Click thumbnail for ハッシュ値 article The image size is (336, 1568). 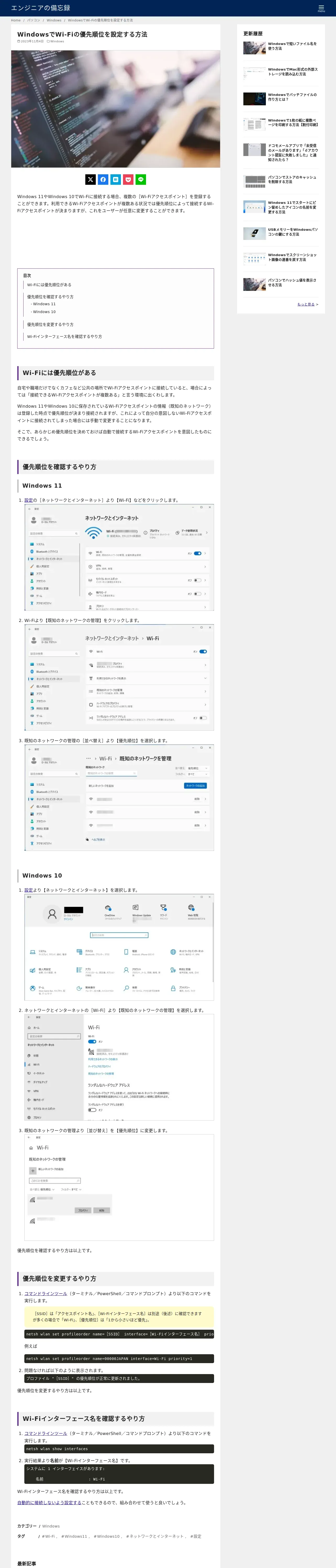254,285
